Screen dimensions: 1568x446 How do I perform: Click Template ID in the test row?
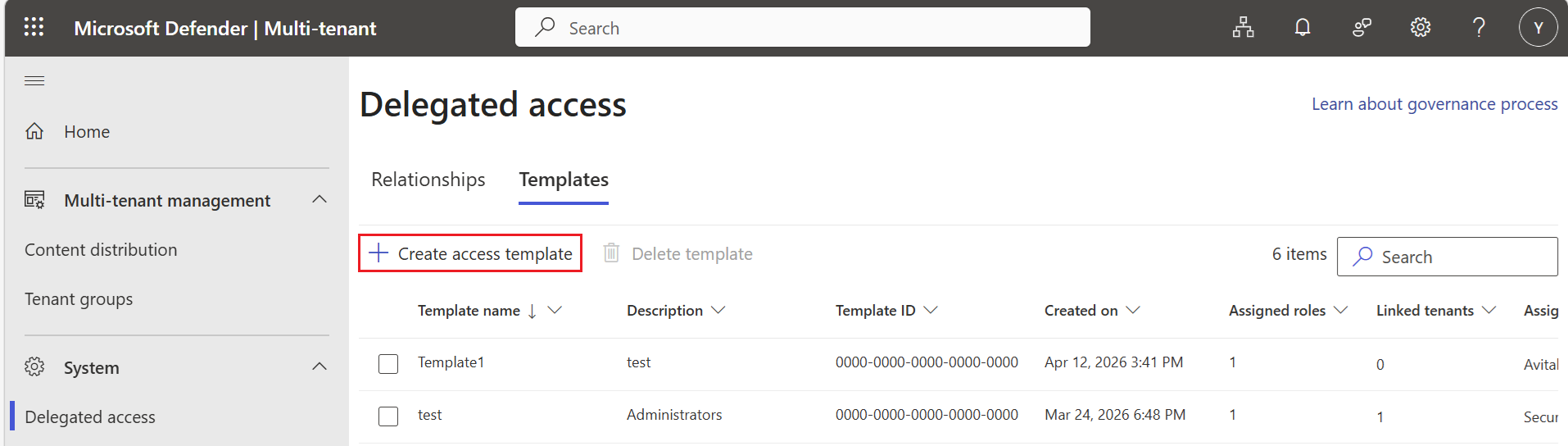927,415
